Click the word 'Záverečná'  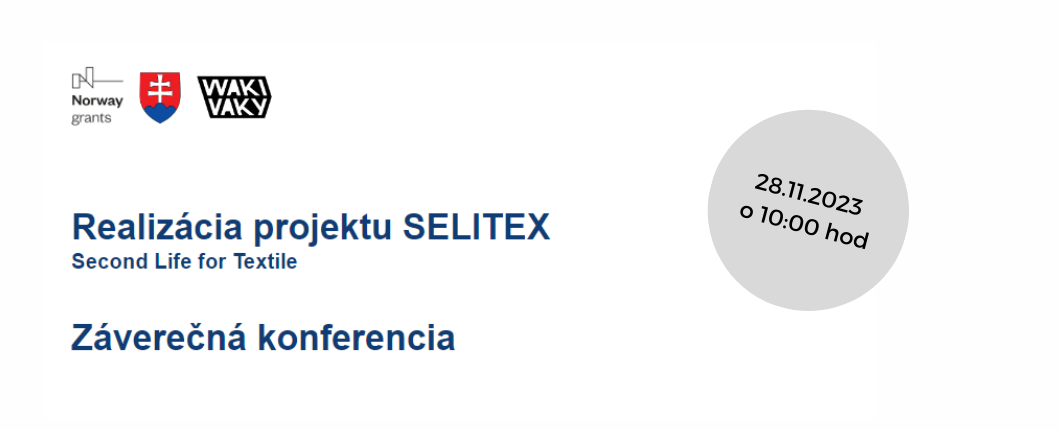coord(158,337)
